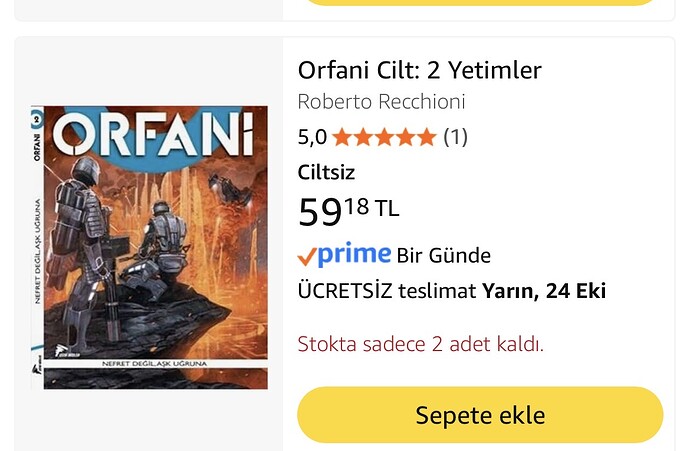This screenshot has width=690, height=451.
Task: Click the first orange rating star
Action: tap(342, 137)
